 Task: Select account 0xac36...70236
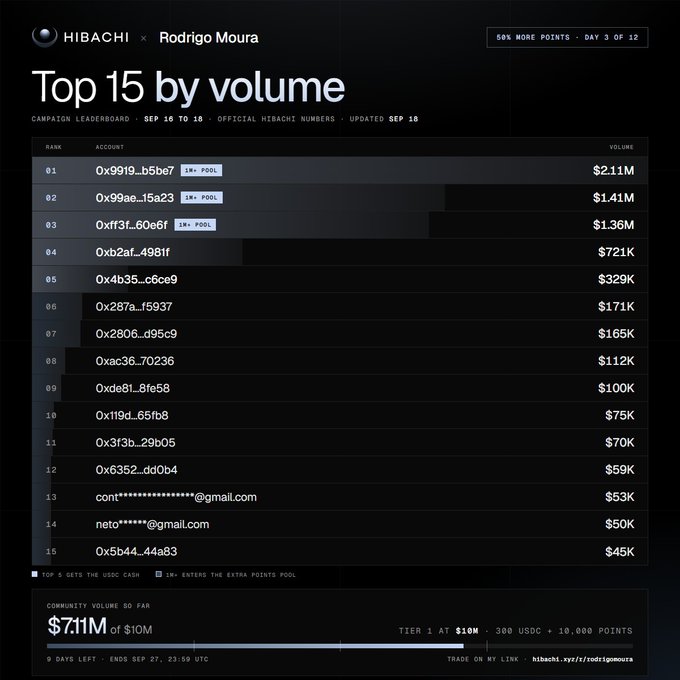pos(135,361)
